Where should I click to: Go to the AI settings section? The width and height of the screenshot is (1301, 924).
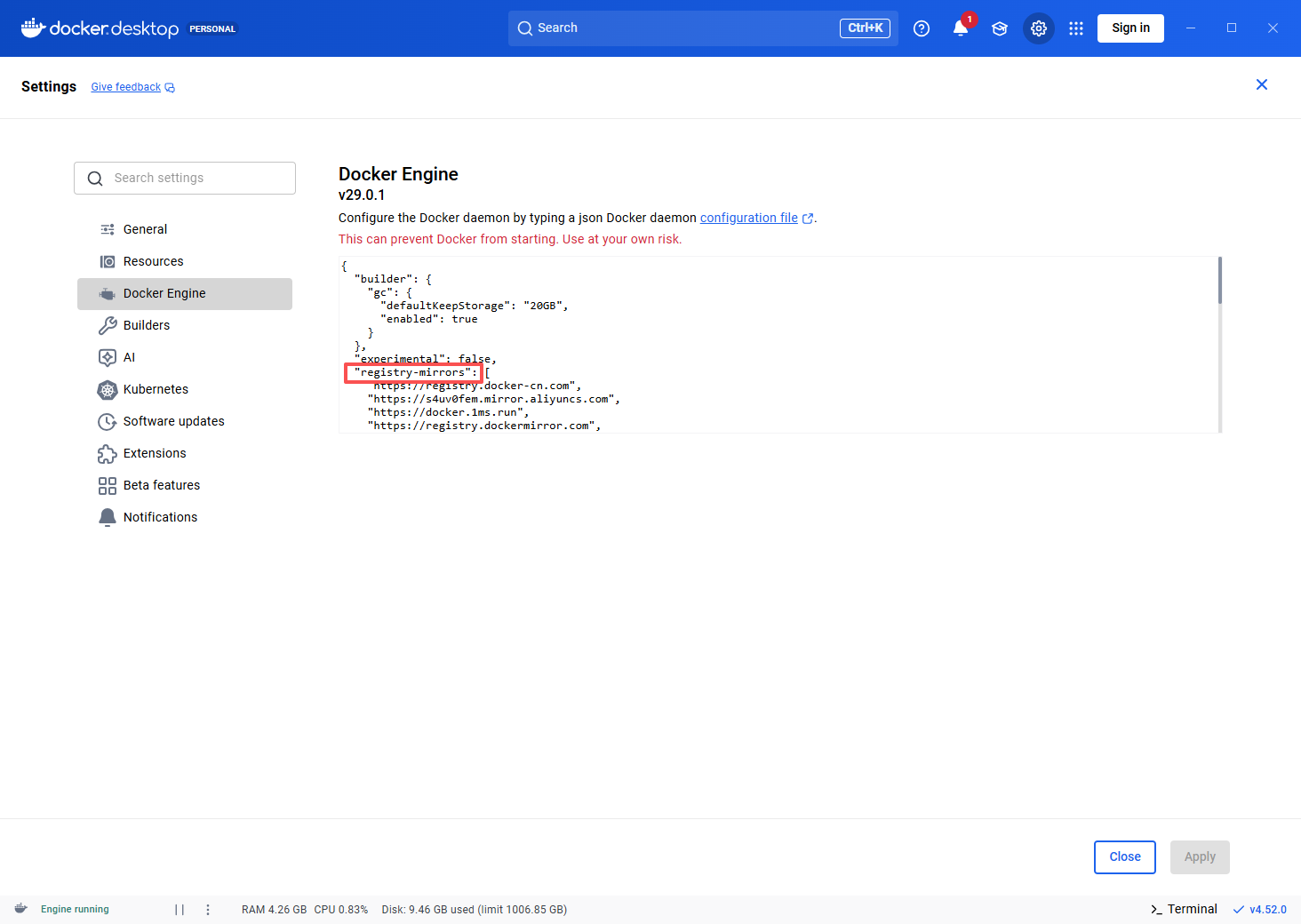tap(185, 357)
